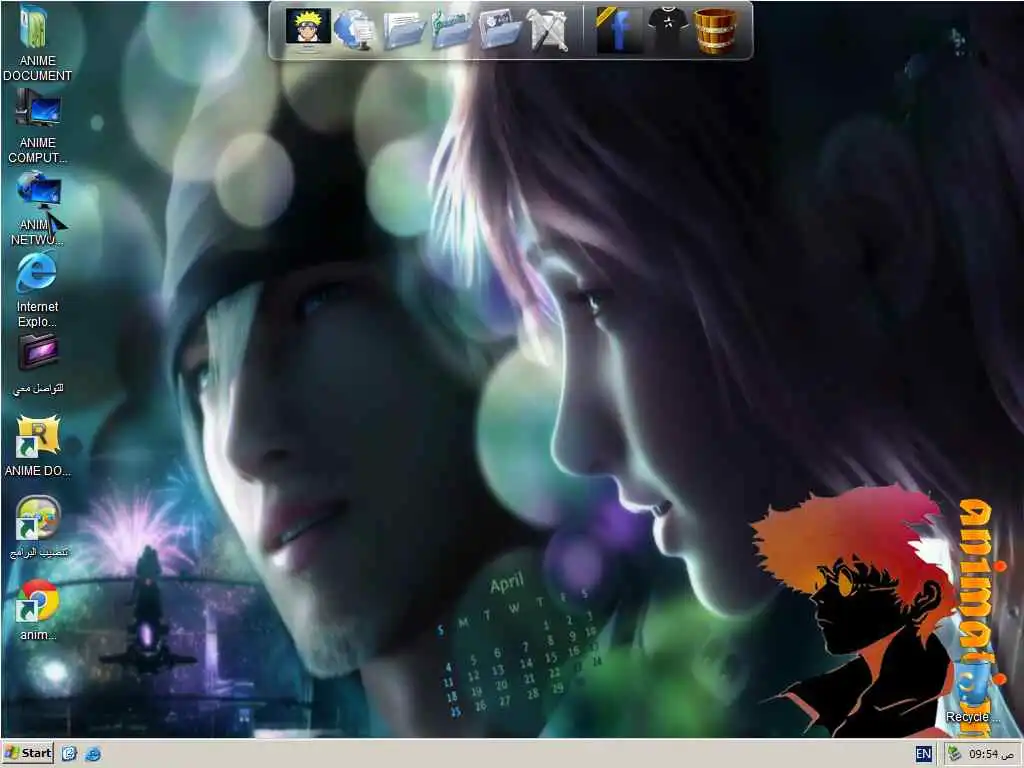Screen dimensions: 1024x768
Task: Select the Internet Explorer desktop shortcut
Action: click(37, 290)
